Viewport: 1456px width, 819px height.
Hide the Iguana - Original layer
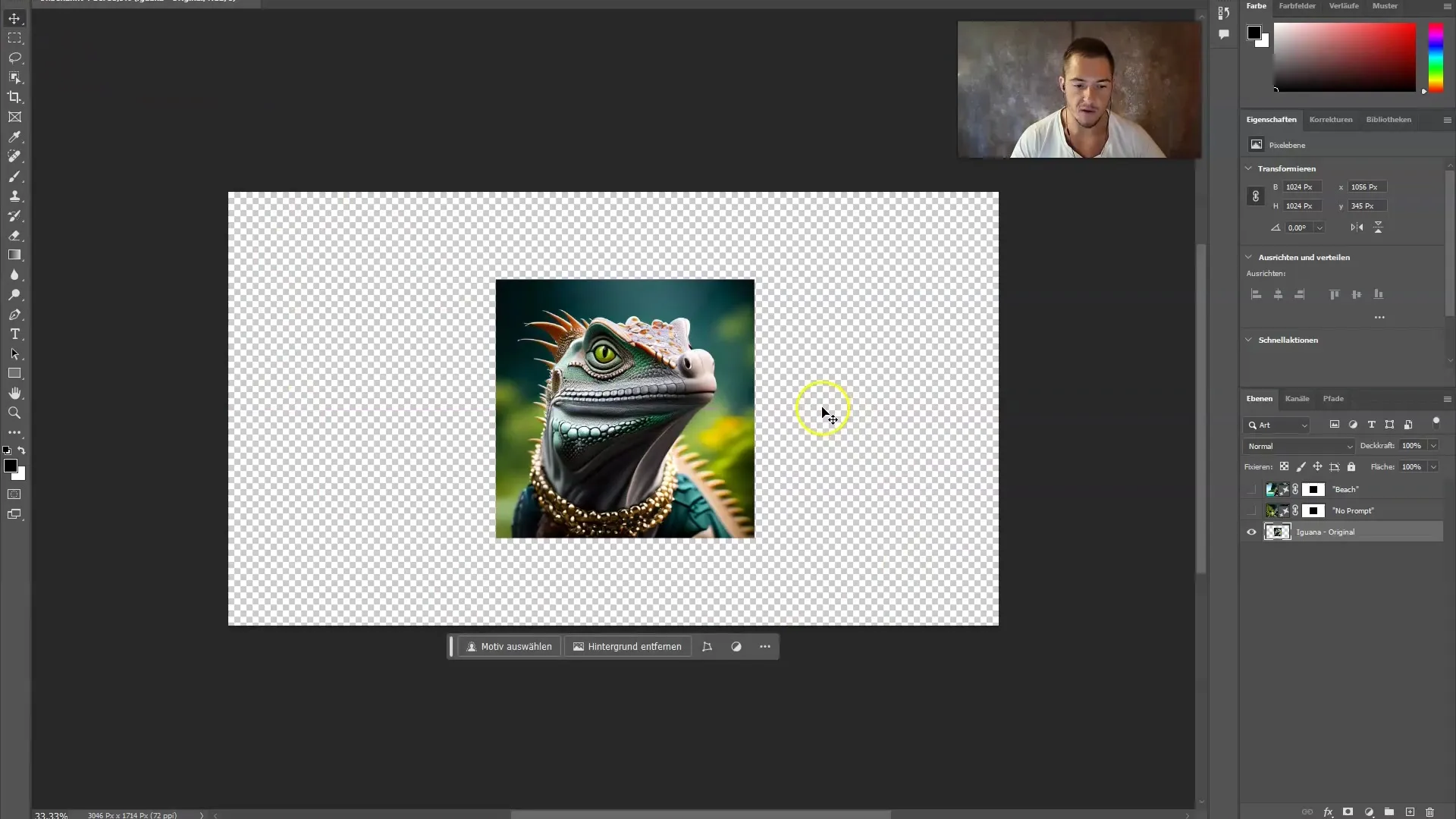pyautogui.click(x=1251, y=532)
